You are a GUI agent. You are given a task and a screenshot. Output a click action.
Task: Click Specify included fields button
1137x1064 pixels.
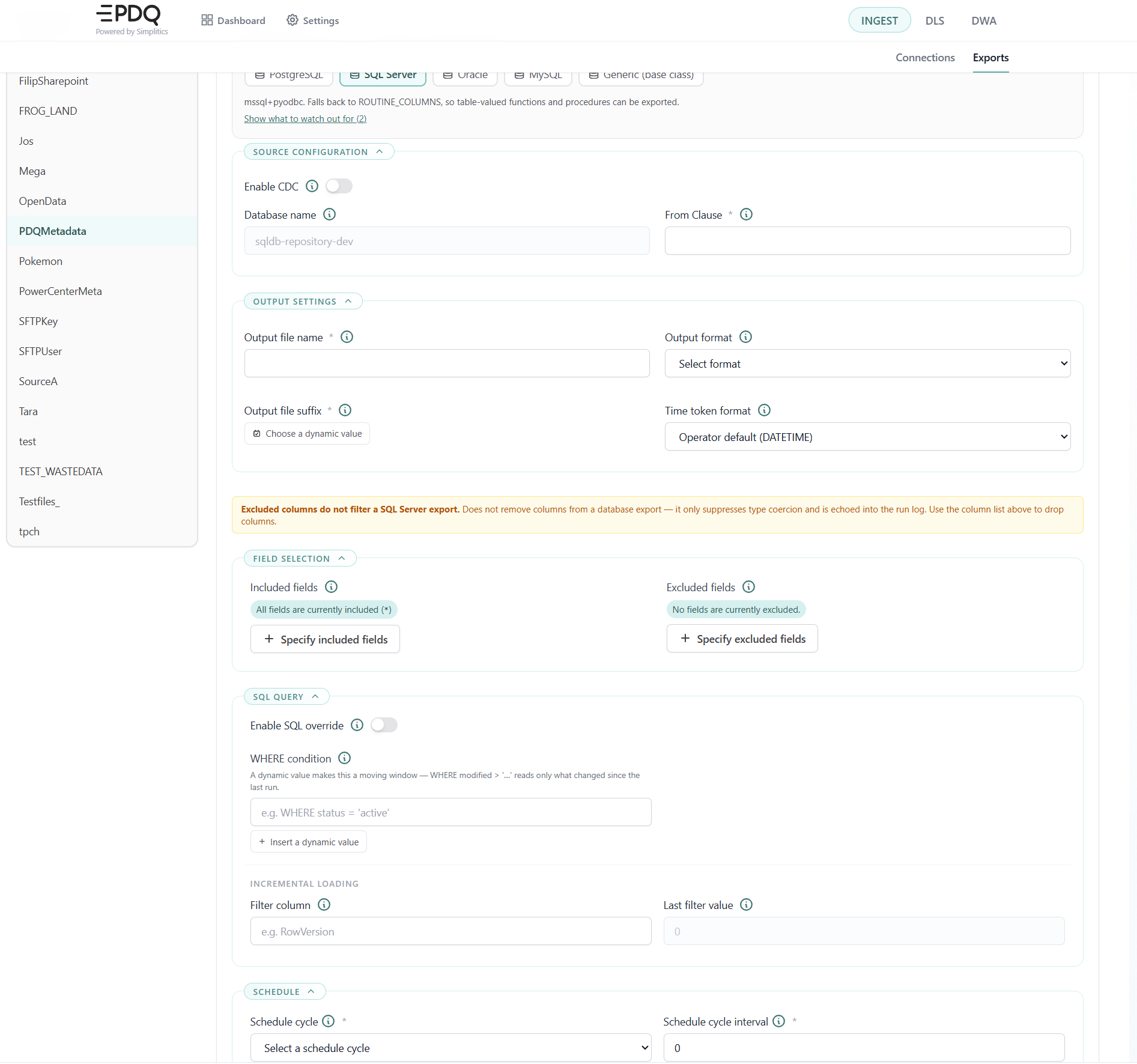tap(325, 639)
